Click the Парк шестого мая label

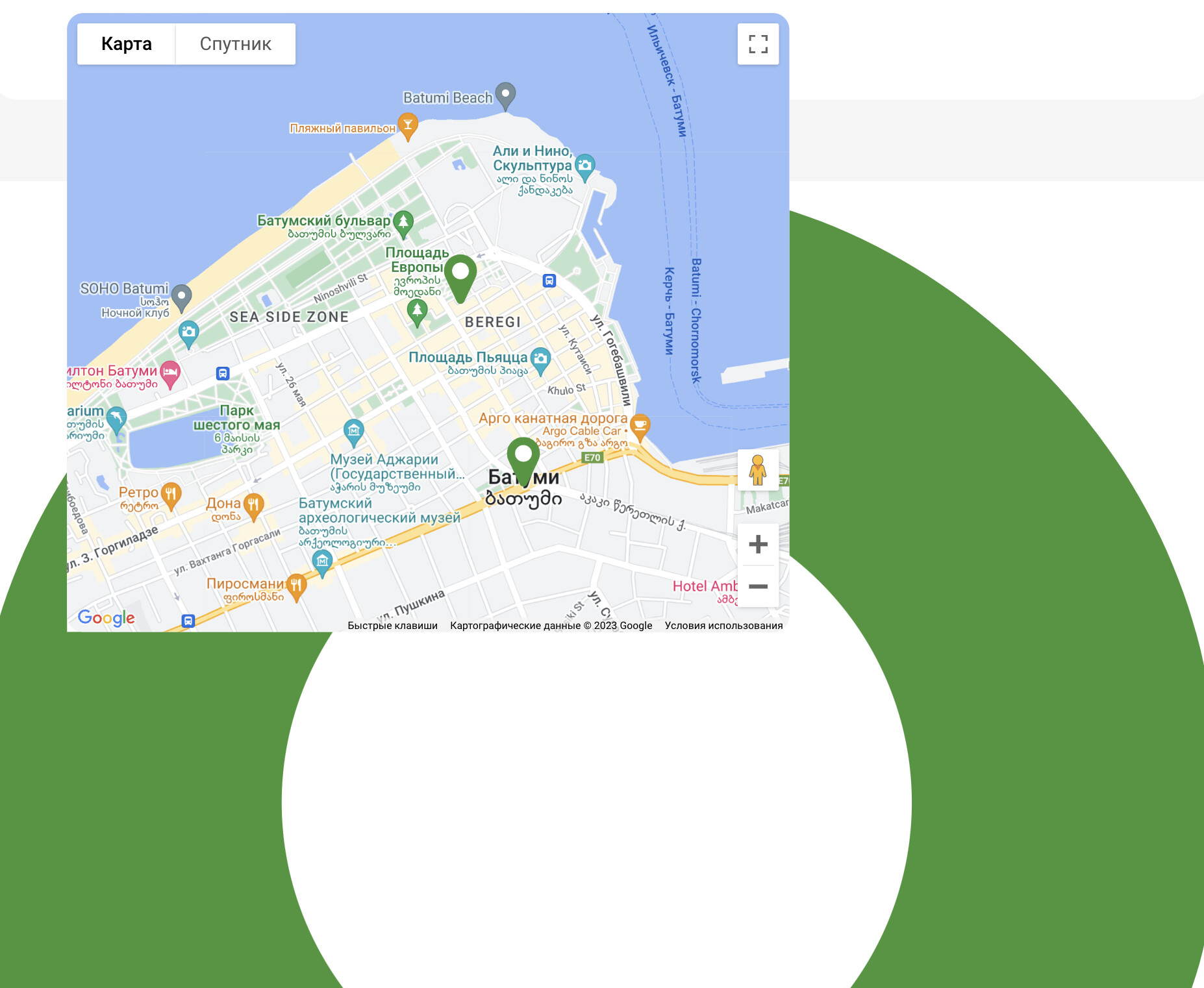(237, 418)
